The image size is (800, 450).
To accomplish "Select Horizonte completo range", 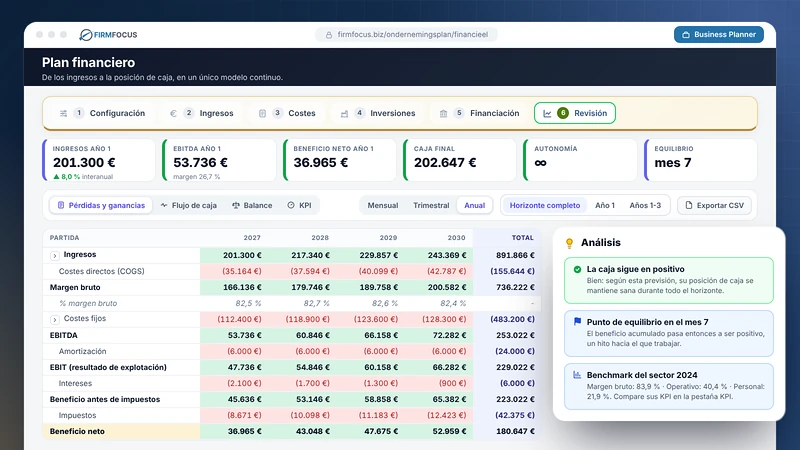I will click(544, 205).
